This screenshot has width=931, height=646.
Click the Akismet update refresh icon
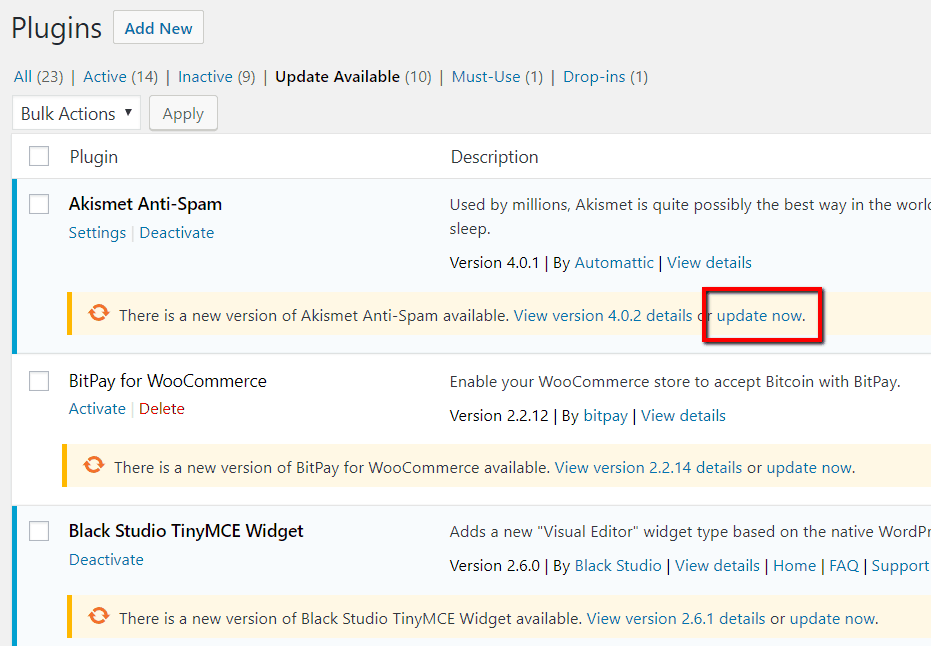99,312
